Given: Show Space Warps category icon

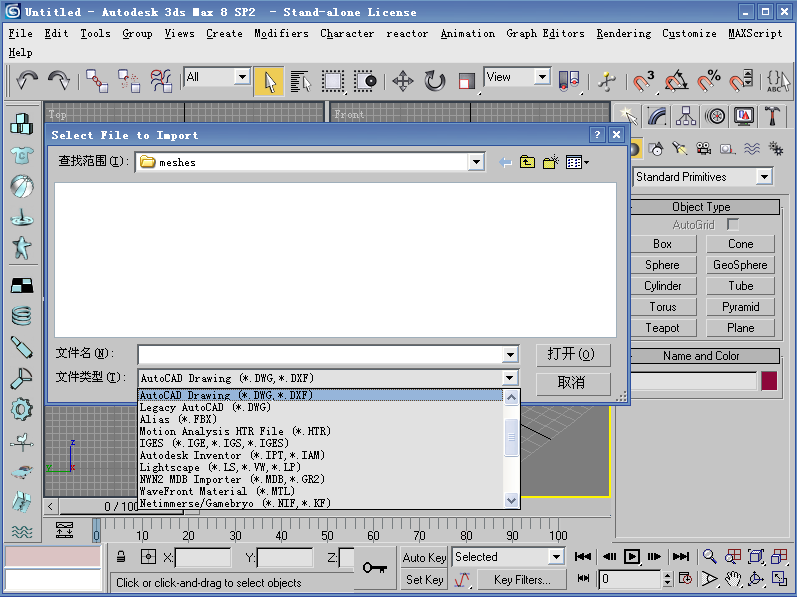Looking at the screenshot, I should (752, 149).
